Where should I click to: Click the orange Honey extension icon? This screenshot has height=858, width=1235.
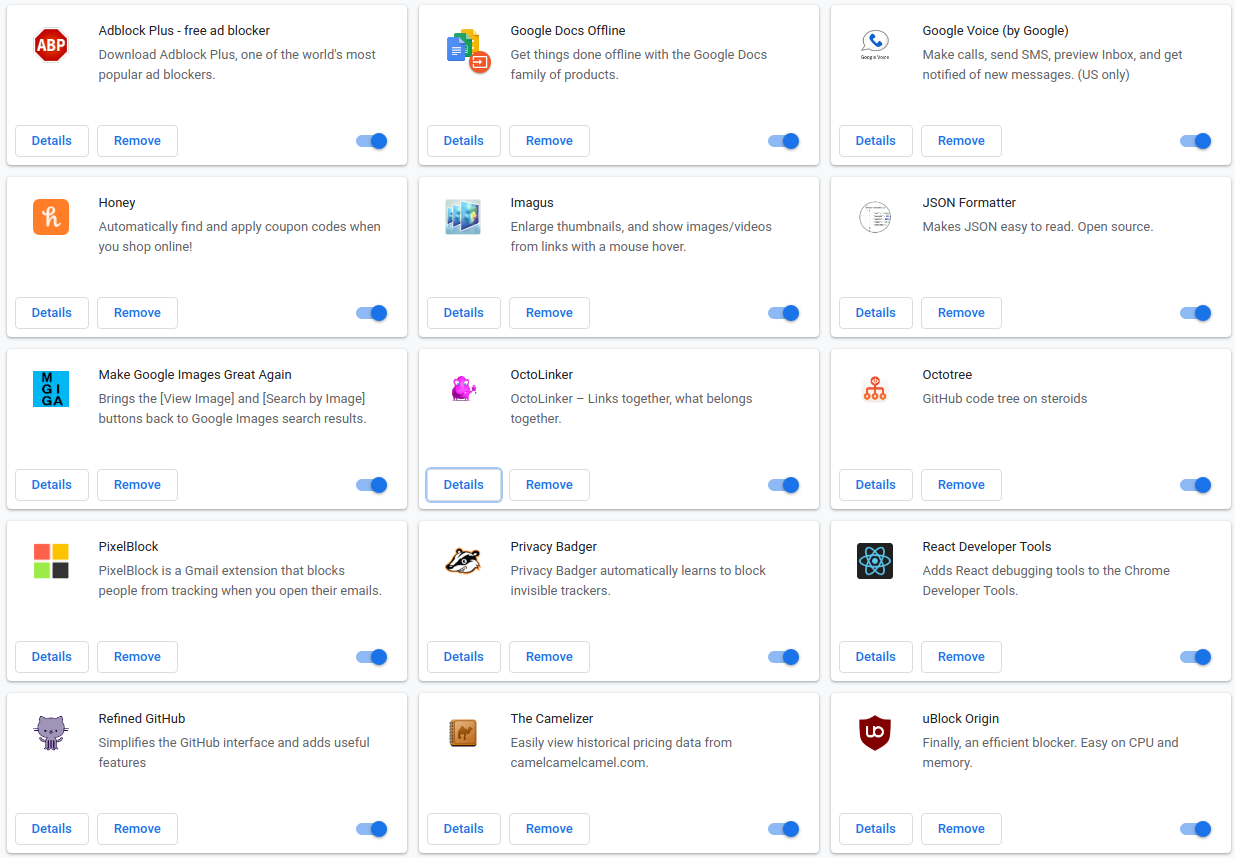tap(51, 217)
